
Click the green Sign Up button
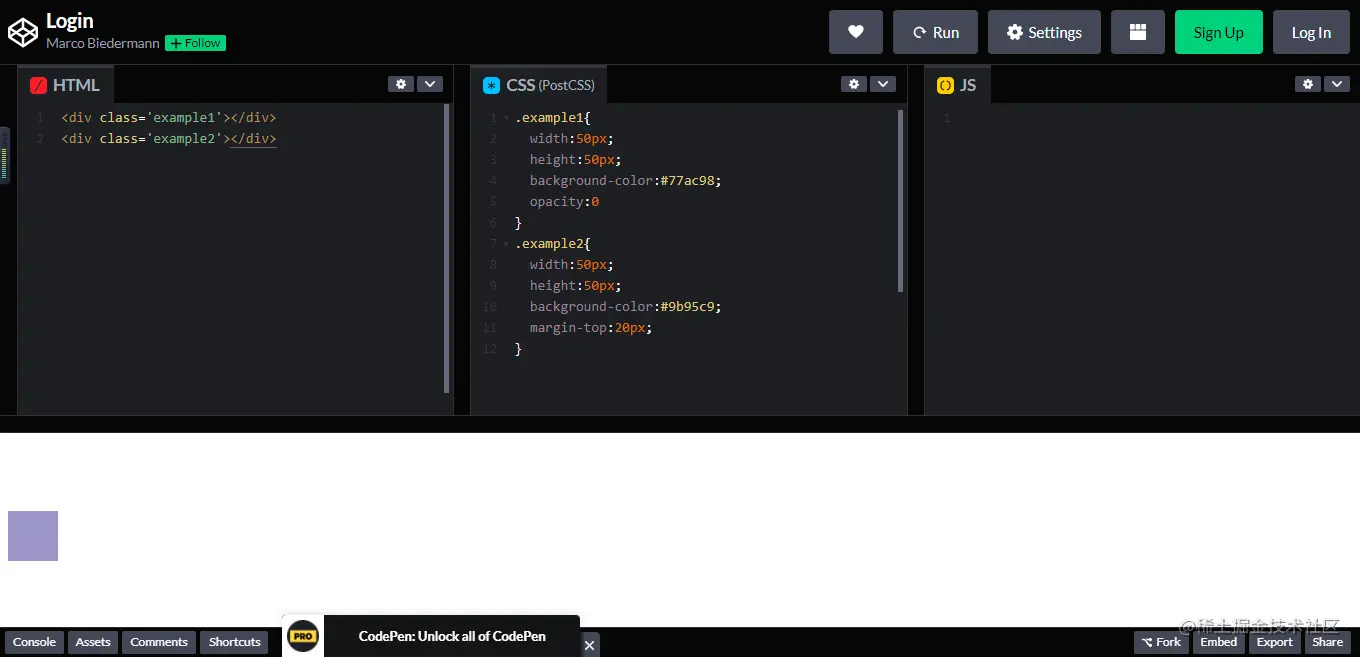[1218, 32]
